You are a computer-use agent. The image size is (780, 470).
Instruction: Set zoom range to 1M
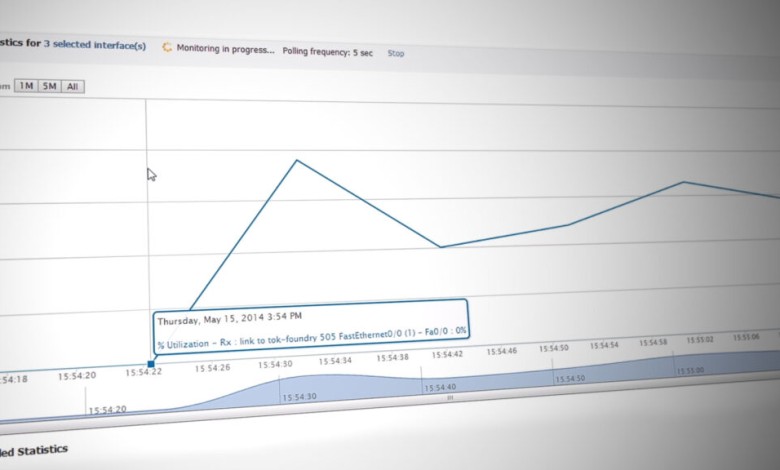pyautogui.click(x=26, y=86)
